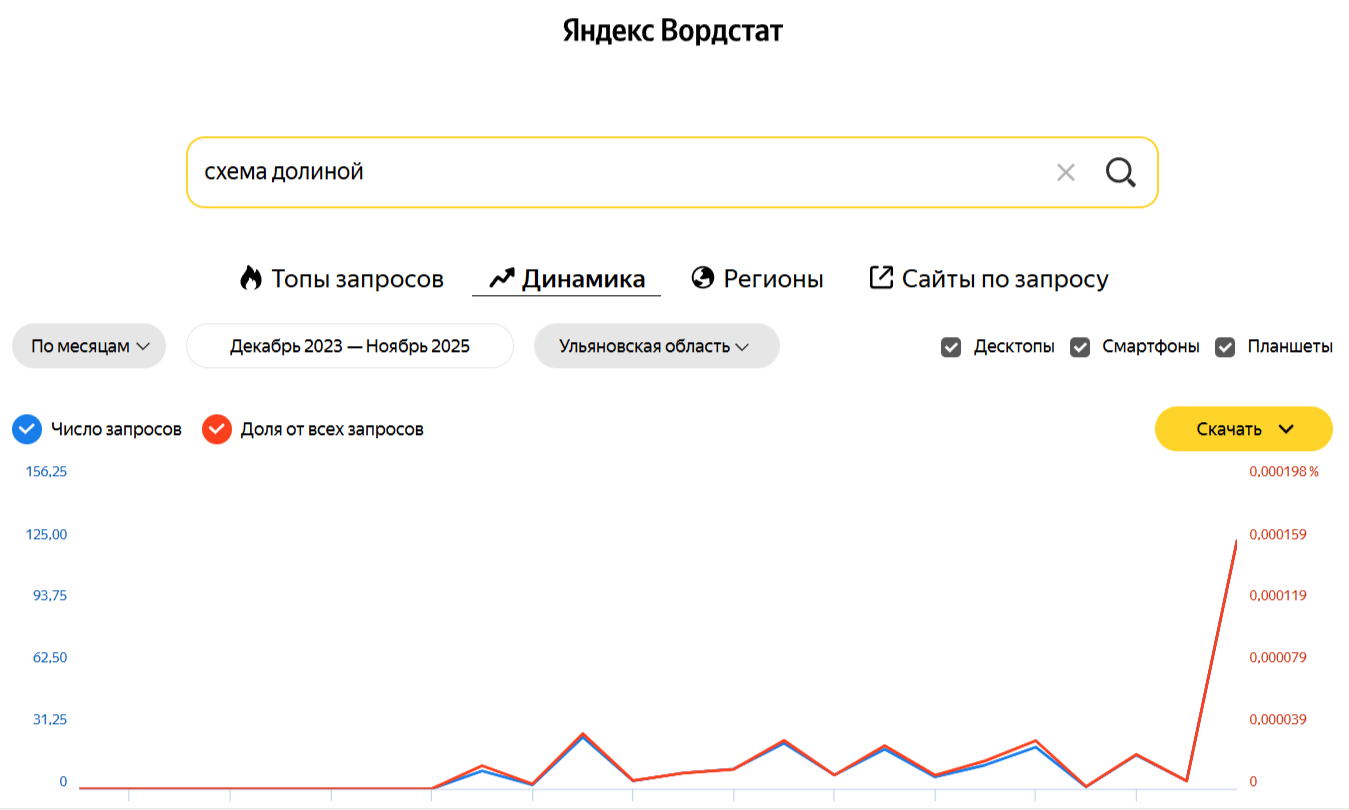Clear the search field with X icon
Viewport: 1349px width, 810px height.
[x=1066, y=173]
